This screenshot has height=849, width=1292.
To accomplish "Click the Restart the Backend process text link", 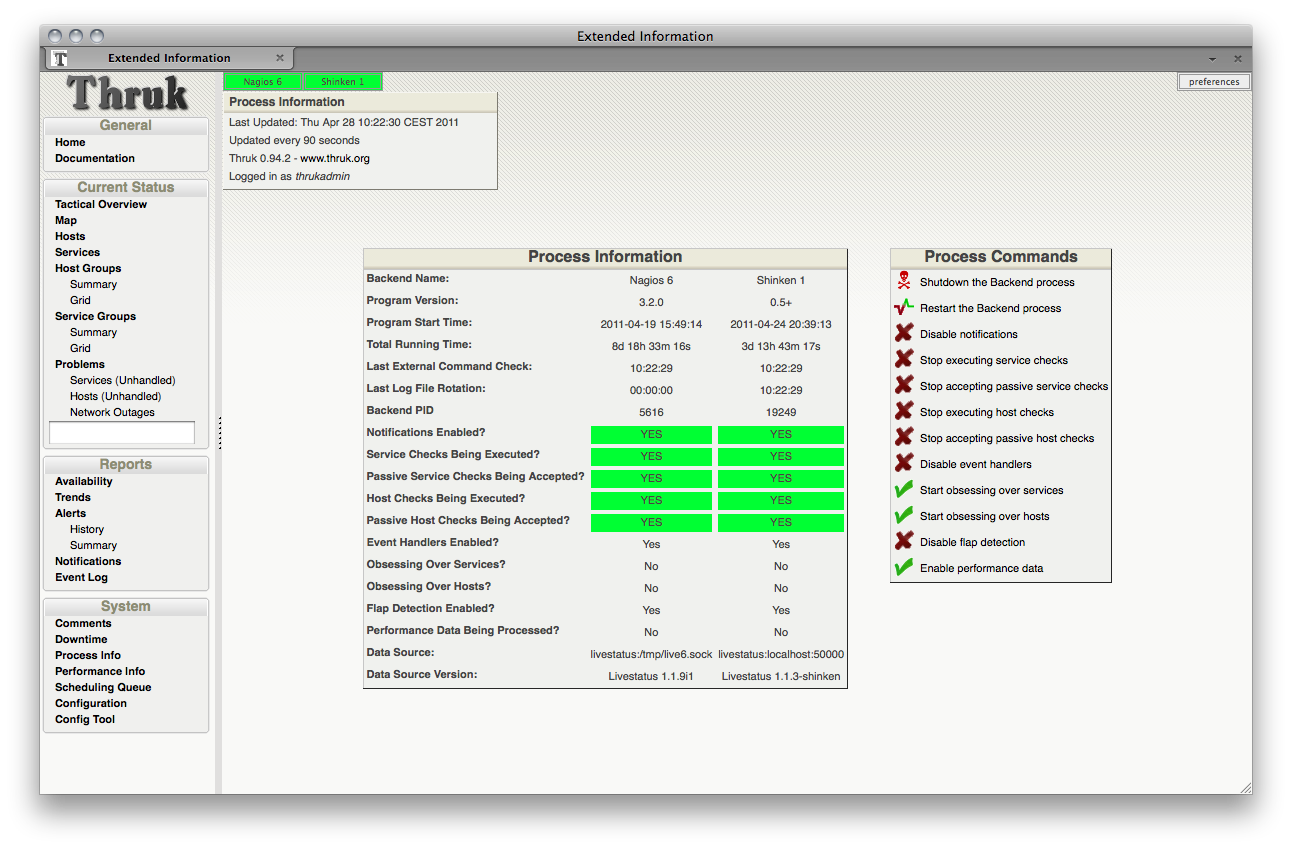I will (990, 308).
